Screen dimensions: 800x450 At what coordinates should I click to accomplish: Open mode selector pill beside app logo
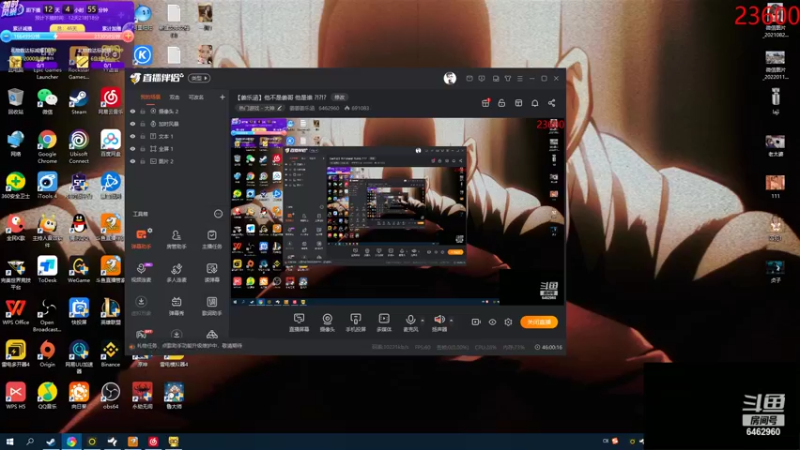tap(199, 78)
